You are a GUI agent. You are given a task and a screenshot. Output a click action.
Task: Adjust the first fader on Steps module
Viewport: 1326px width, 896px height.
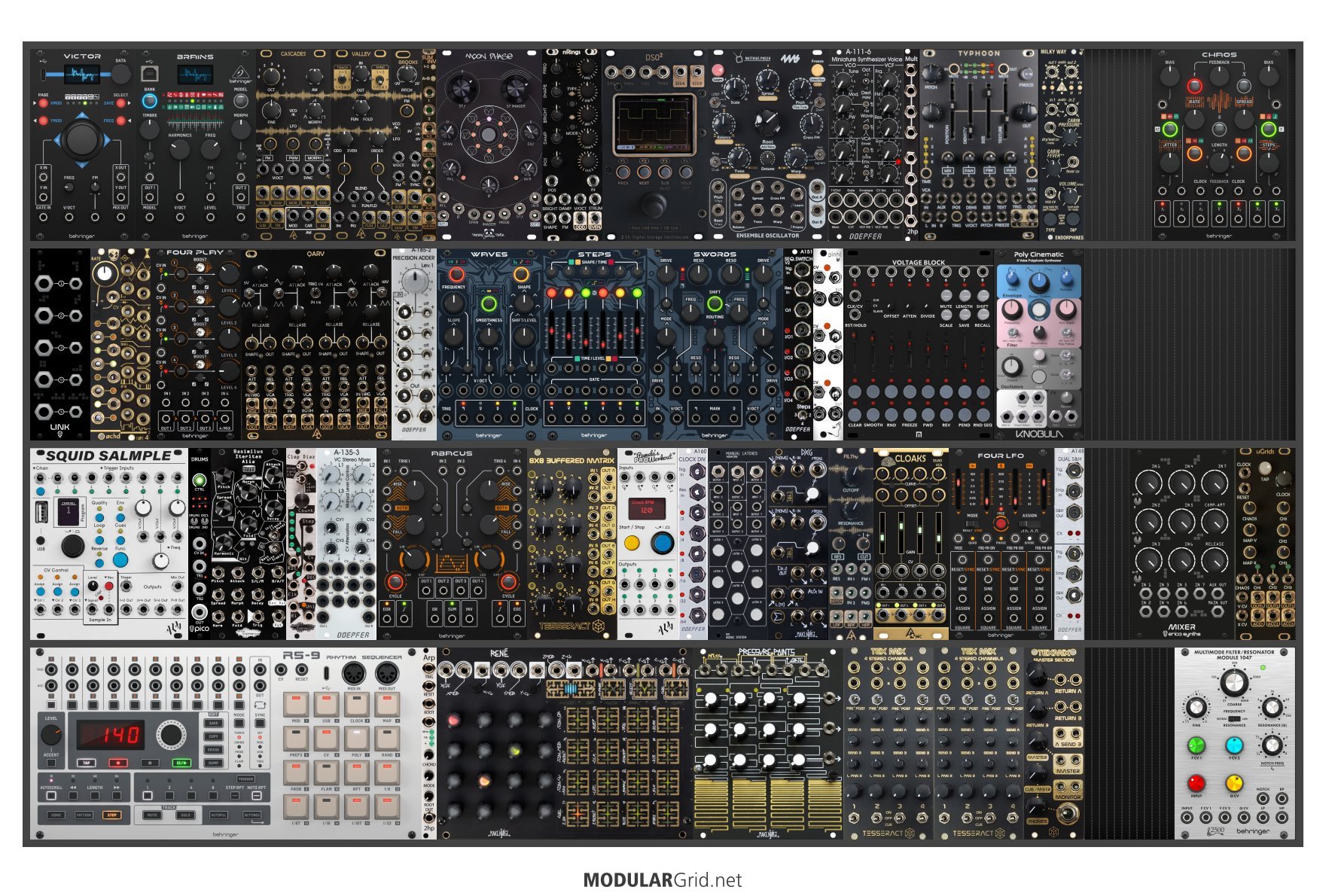pyautogui.click(x=551, y=331)
